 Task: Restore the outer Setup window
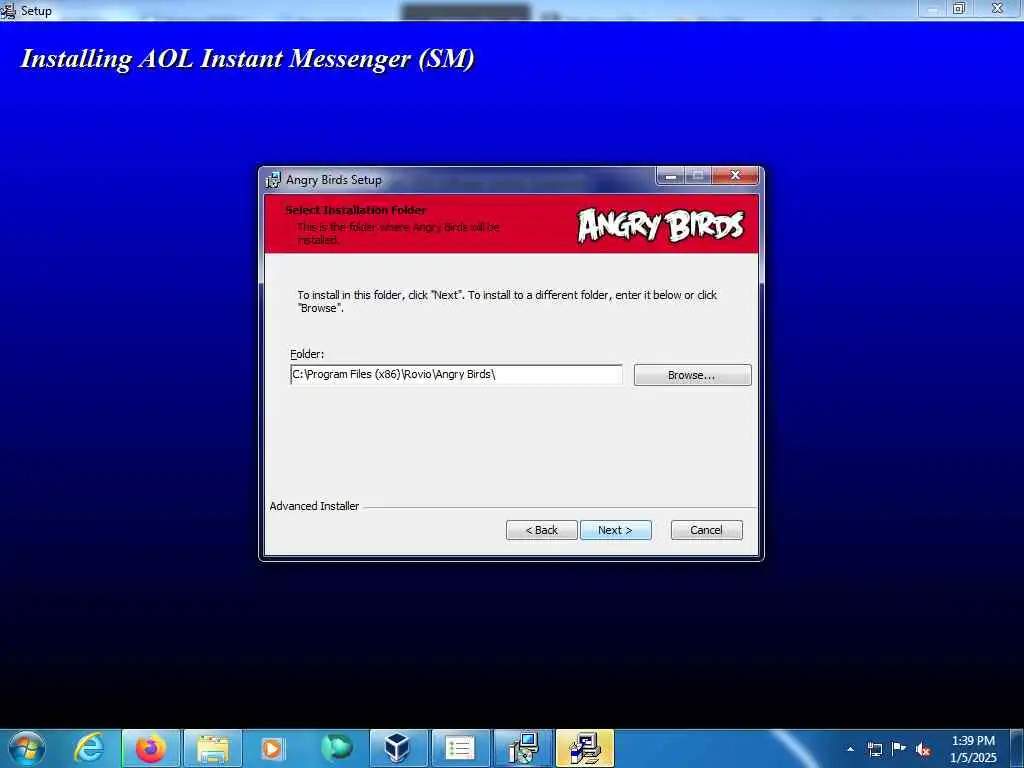pos(959,8)
